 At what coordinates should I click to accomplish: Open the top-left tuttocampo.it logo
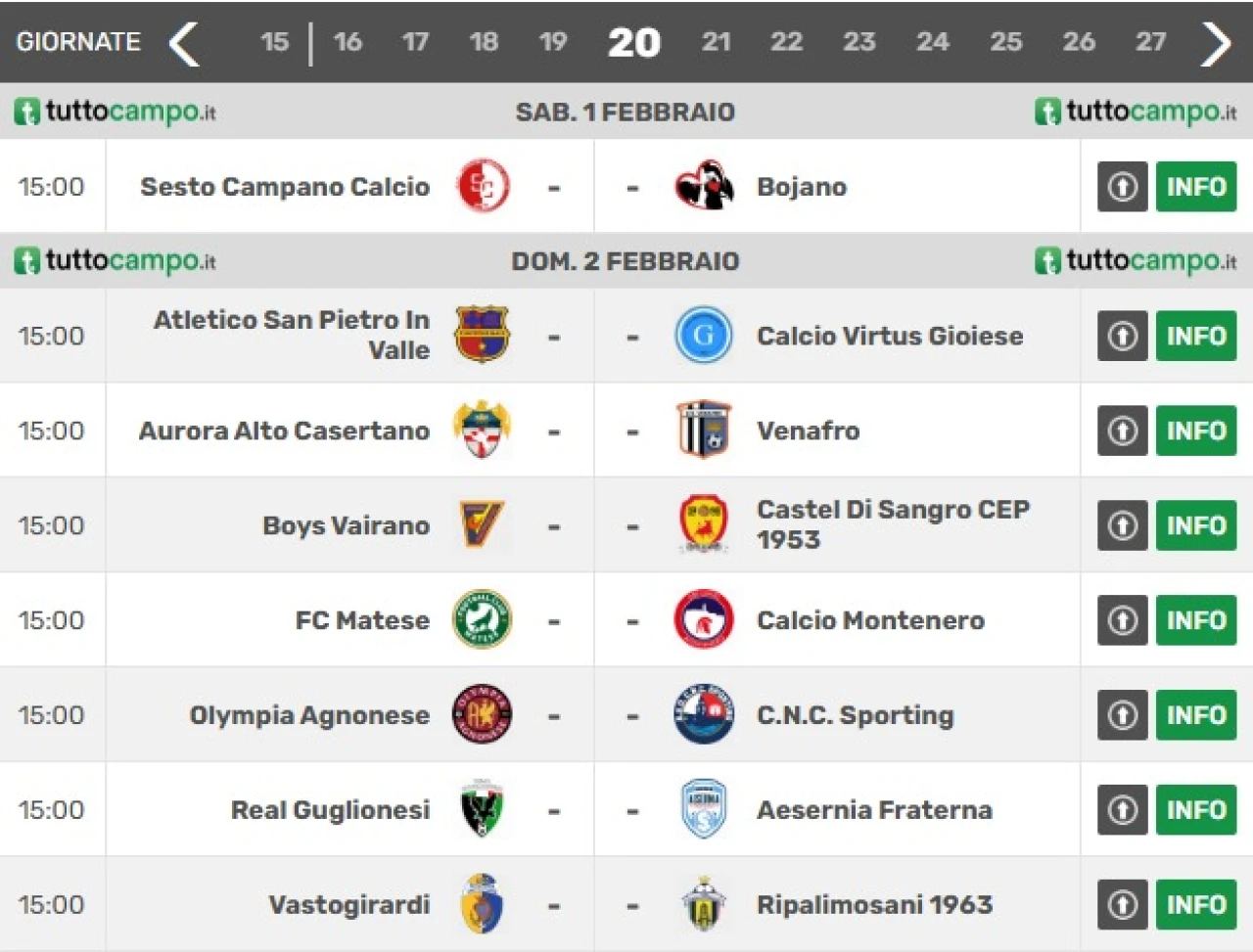(116, 112)
